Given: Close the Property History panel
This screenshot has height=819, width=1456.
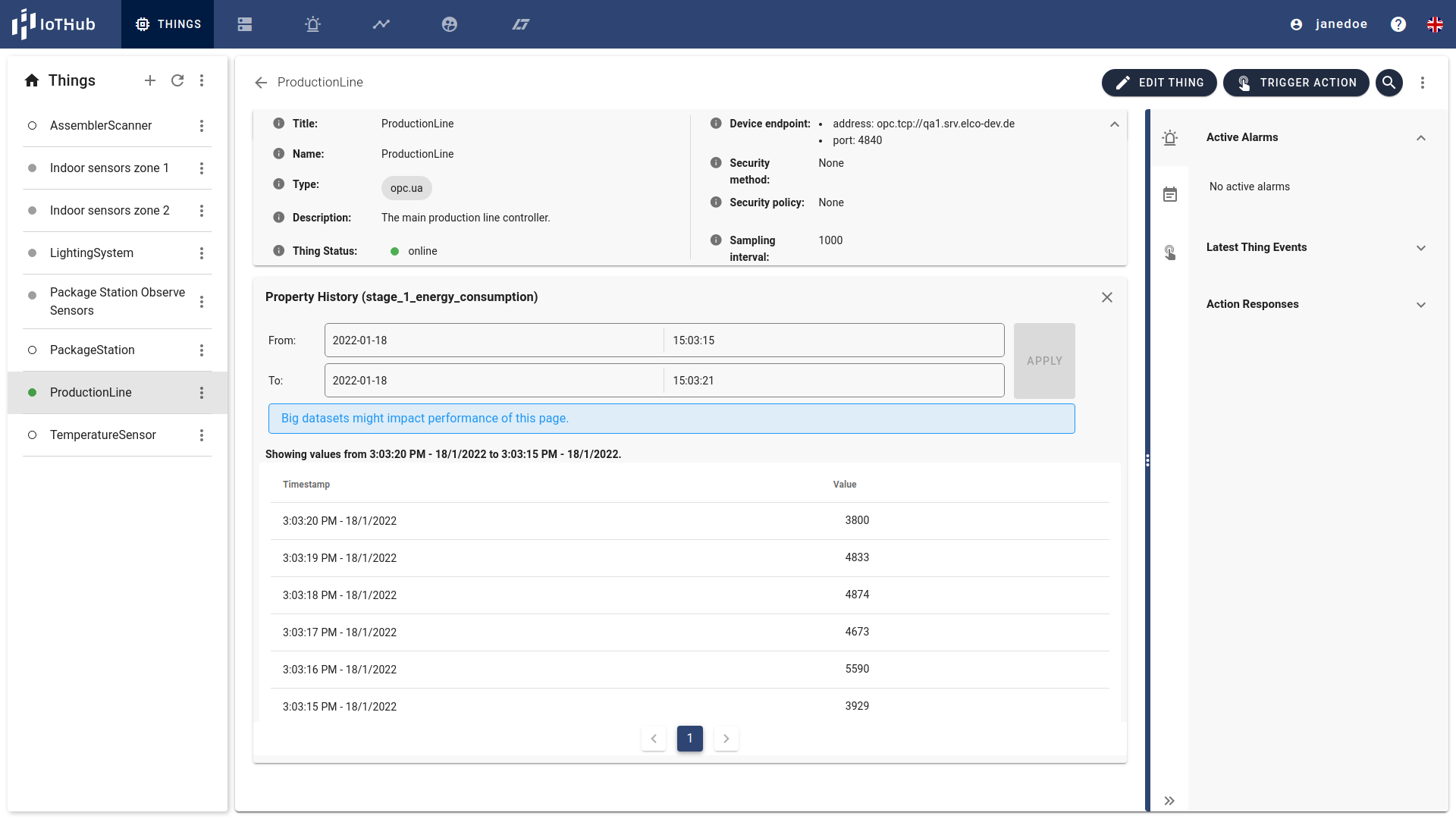Looking at the screenshot, I should (1107, 297).
